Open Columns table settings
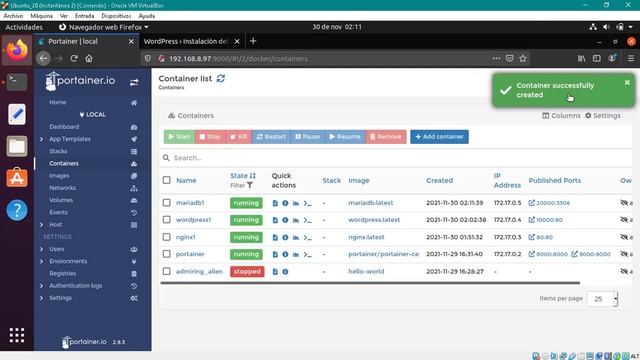This screenshot has width=640, height=360. tap(561, 116)
